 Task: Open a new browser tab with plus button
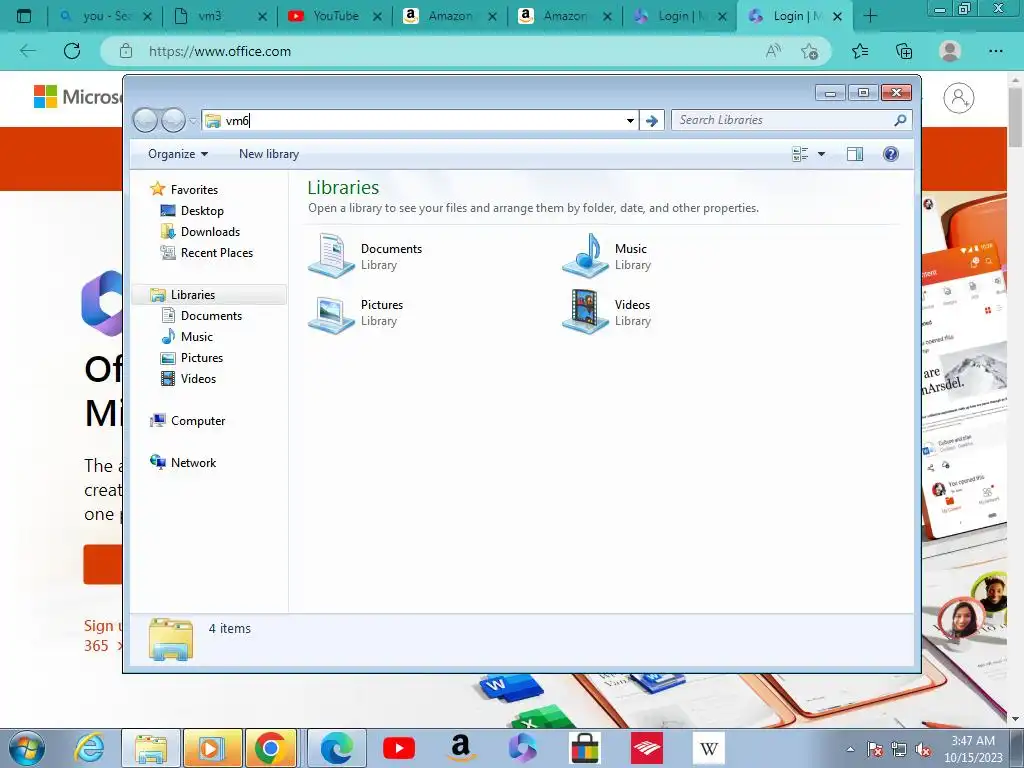pyautogui.click(x=870, y=16)
